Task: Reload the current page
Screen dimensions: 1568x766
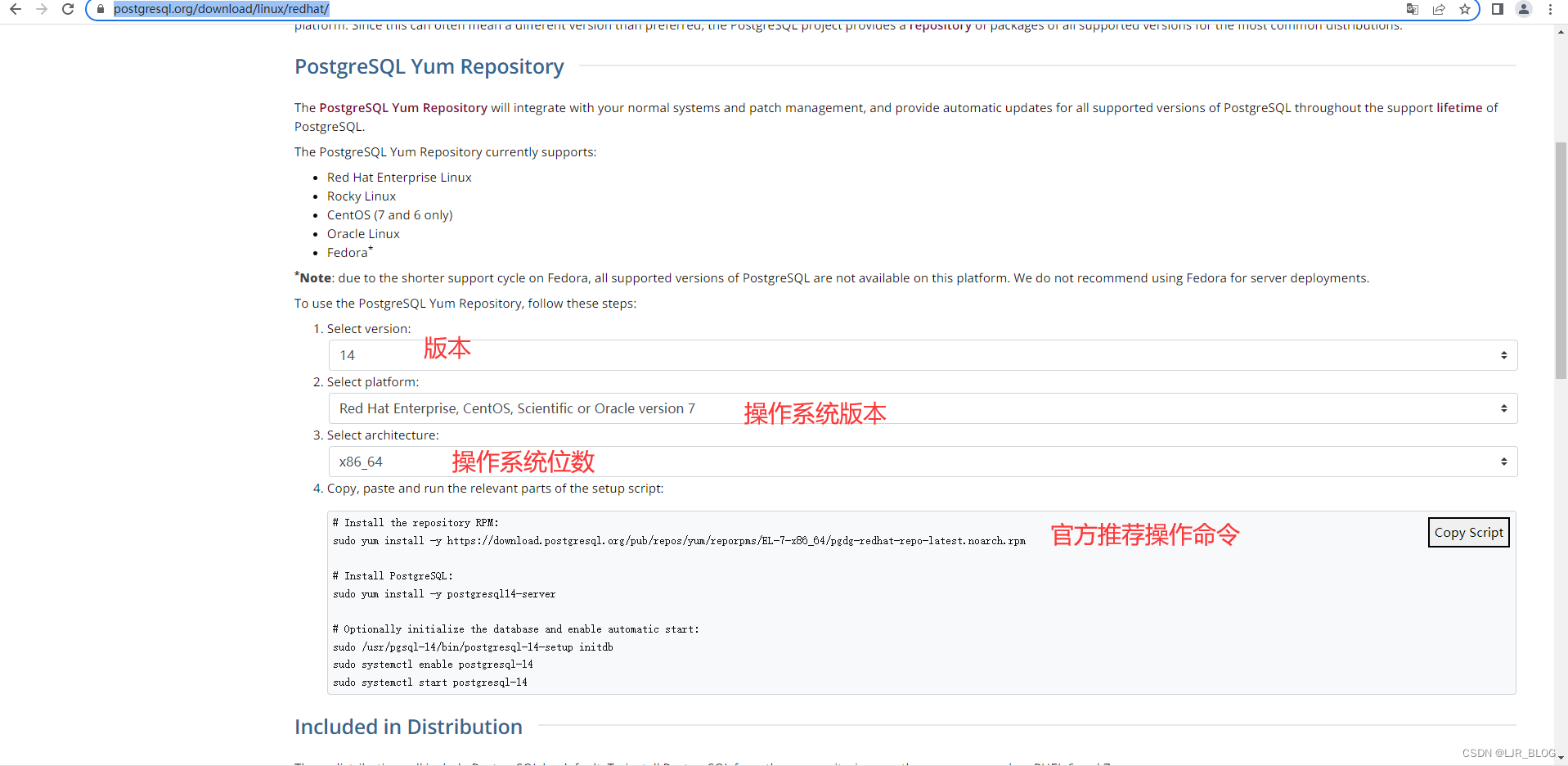Action: tap(68, 10)
